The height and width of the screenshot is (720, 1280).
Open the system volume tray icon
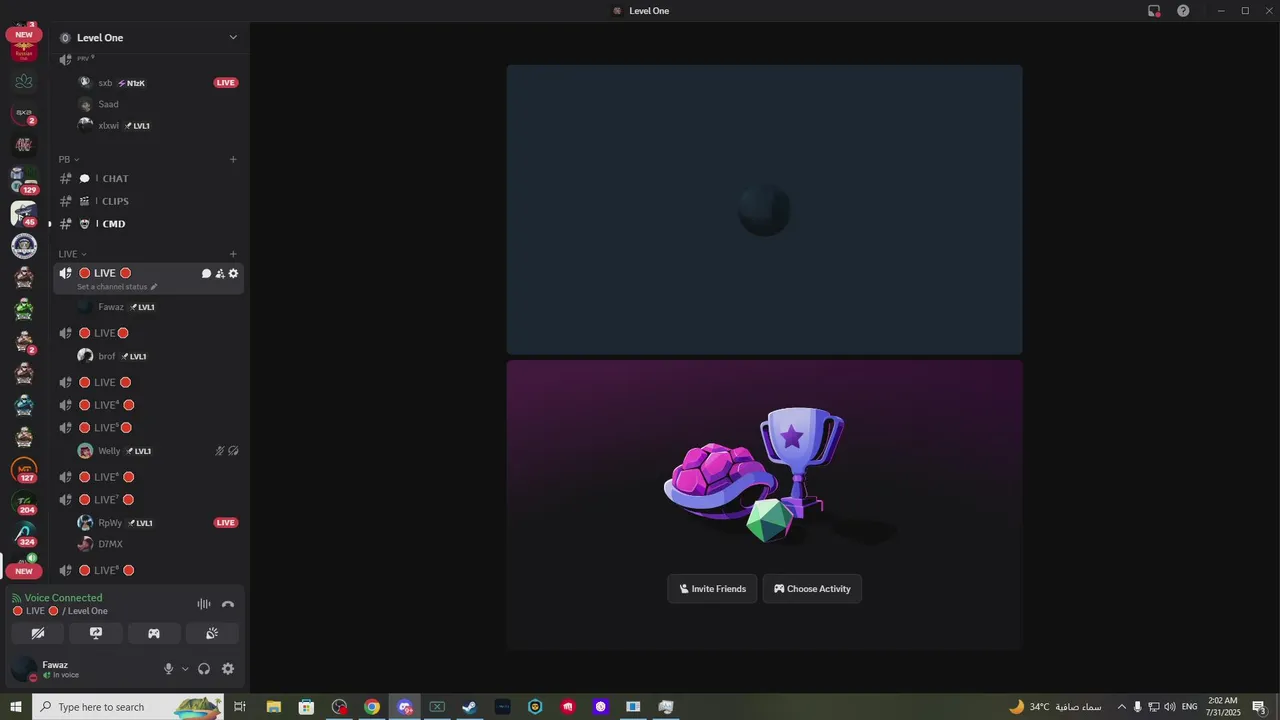(1171, 707)
